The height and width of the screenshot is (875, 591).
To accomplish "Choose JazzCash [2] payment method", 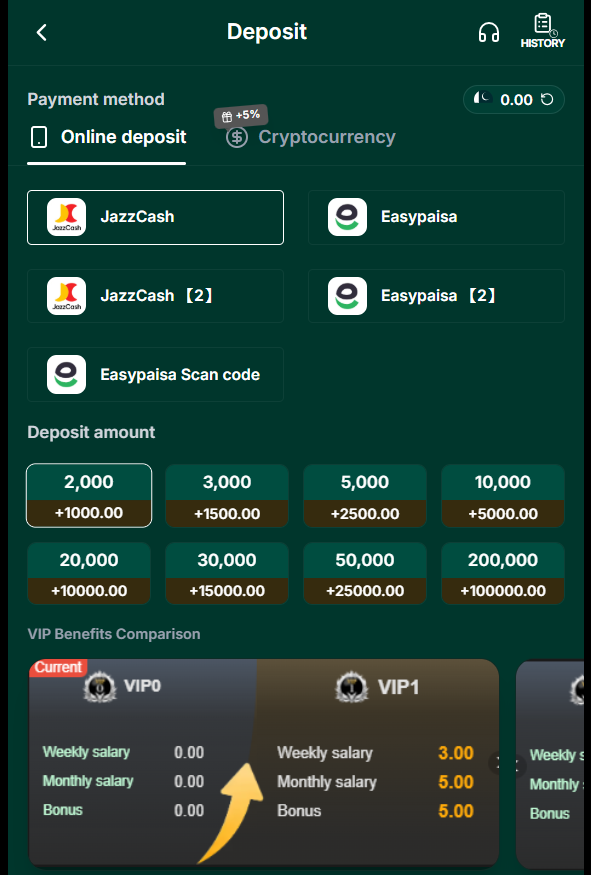I will pos(155,296).
